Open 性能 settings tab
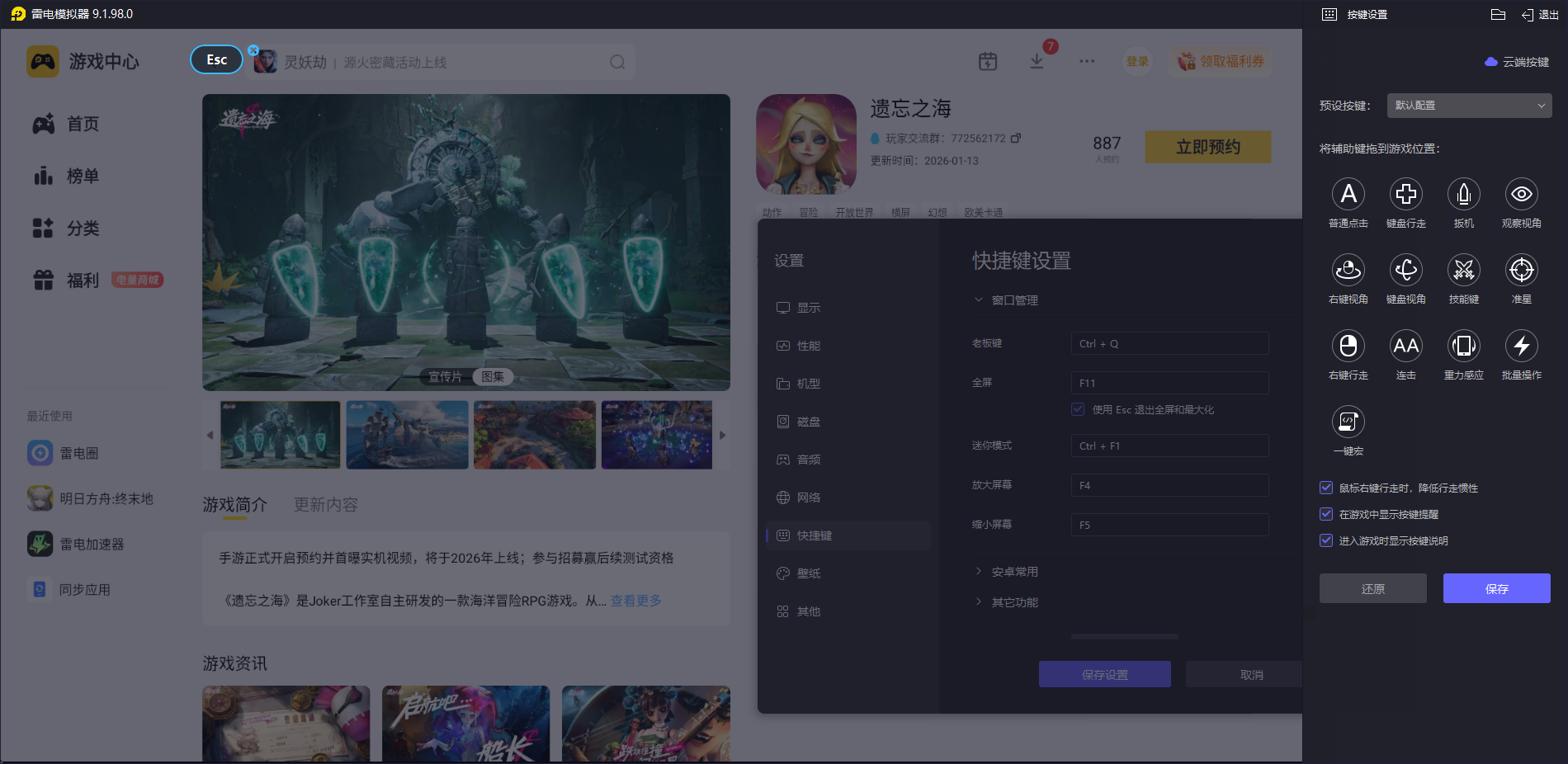The image size is (1568, 764). pyautogui.click(x=848, y=346)
